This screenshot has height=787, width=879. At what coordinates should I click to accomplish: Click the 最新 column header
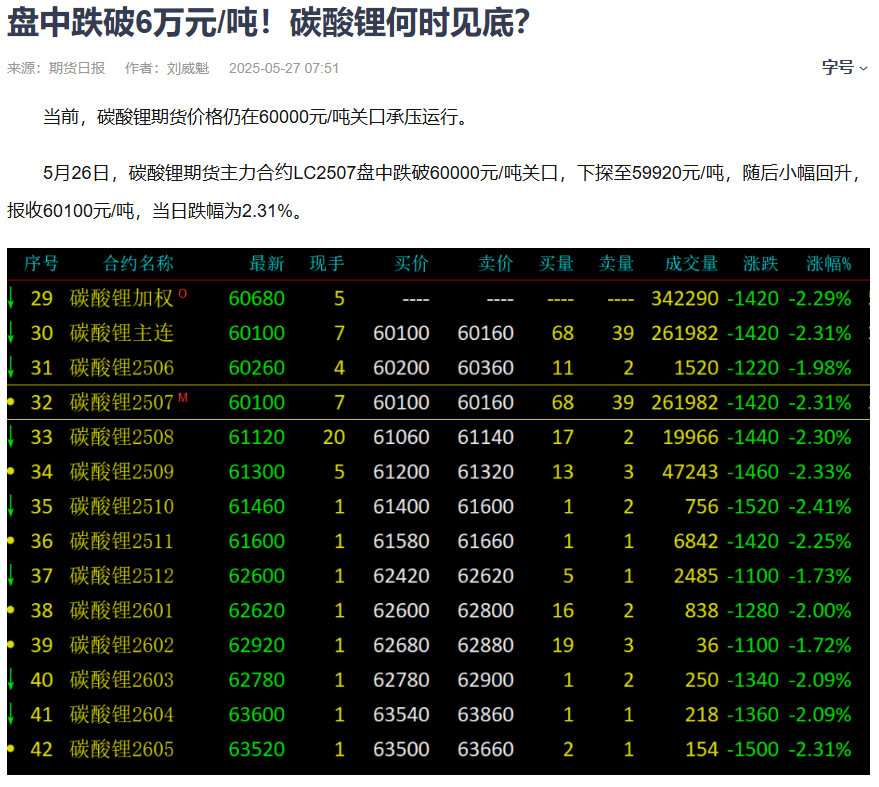(x=267, y=263)
